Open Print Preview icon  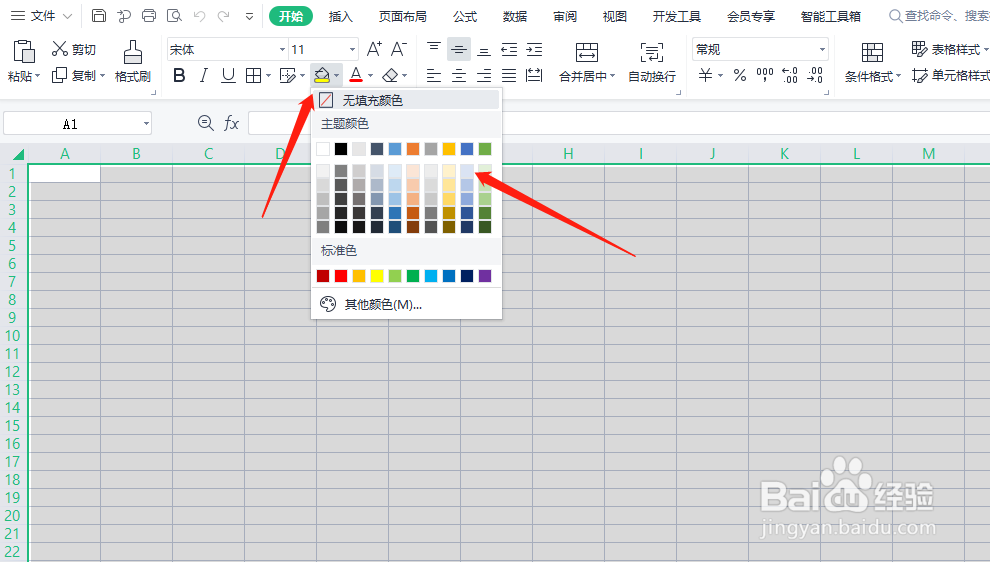174,16
